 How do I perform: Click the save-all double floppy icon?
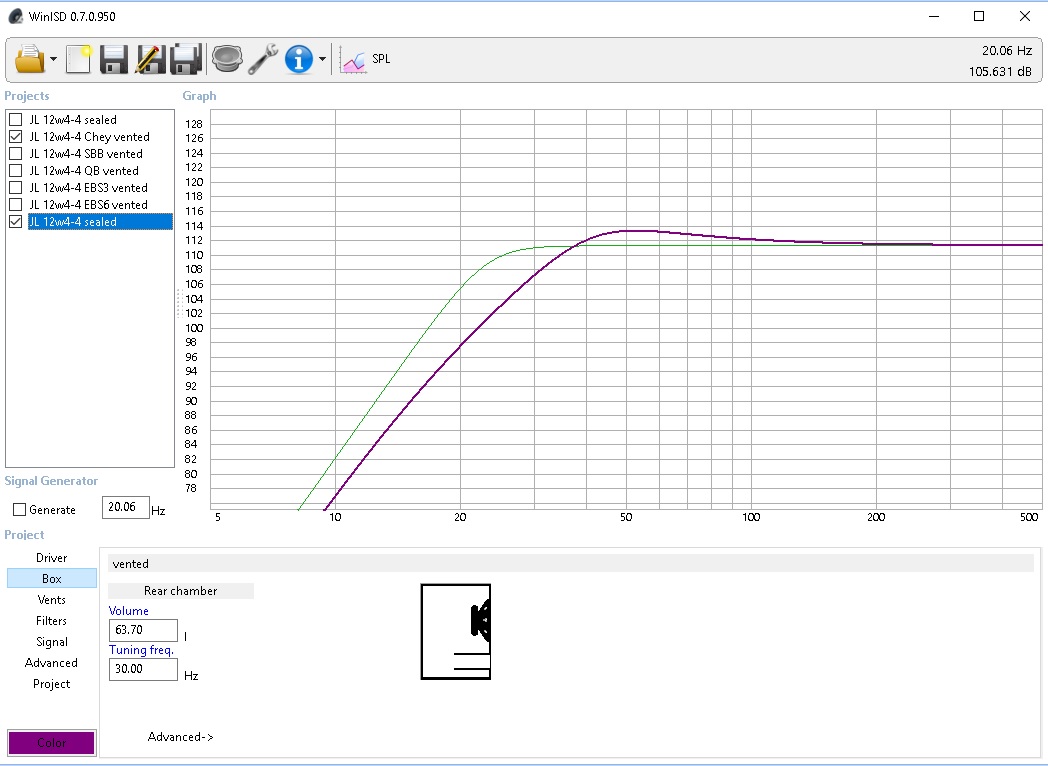coord(186,59)
